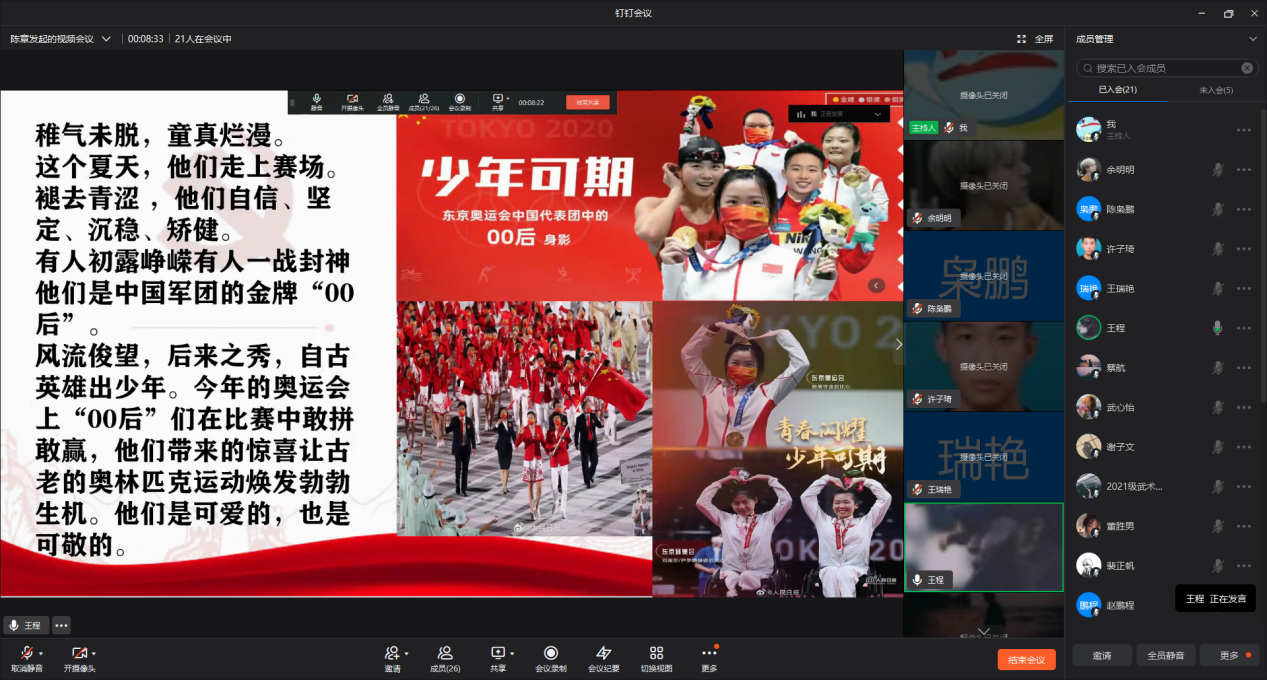Screen dimensions: 1267x680
Task: Click the 切换视图 switch view icon
Action: click(x=656, y=653)
